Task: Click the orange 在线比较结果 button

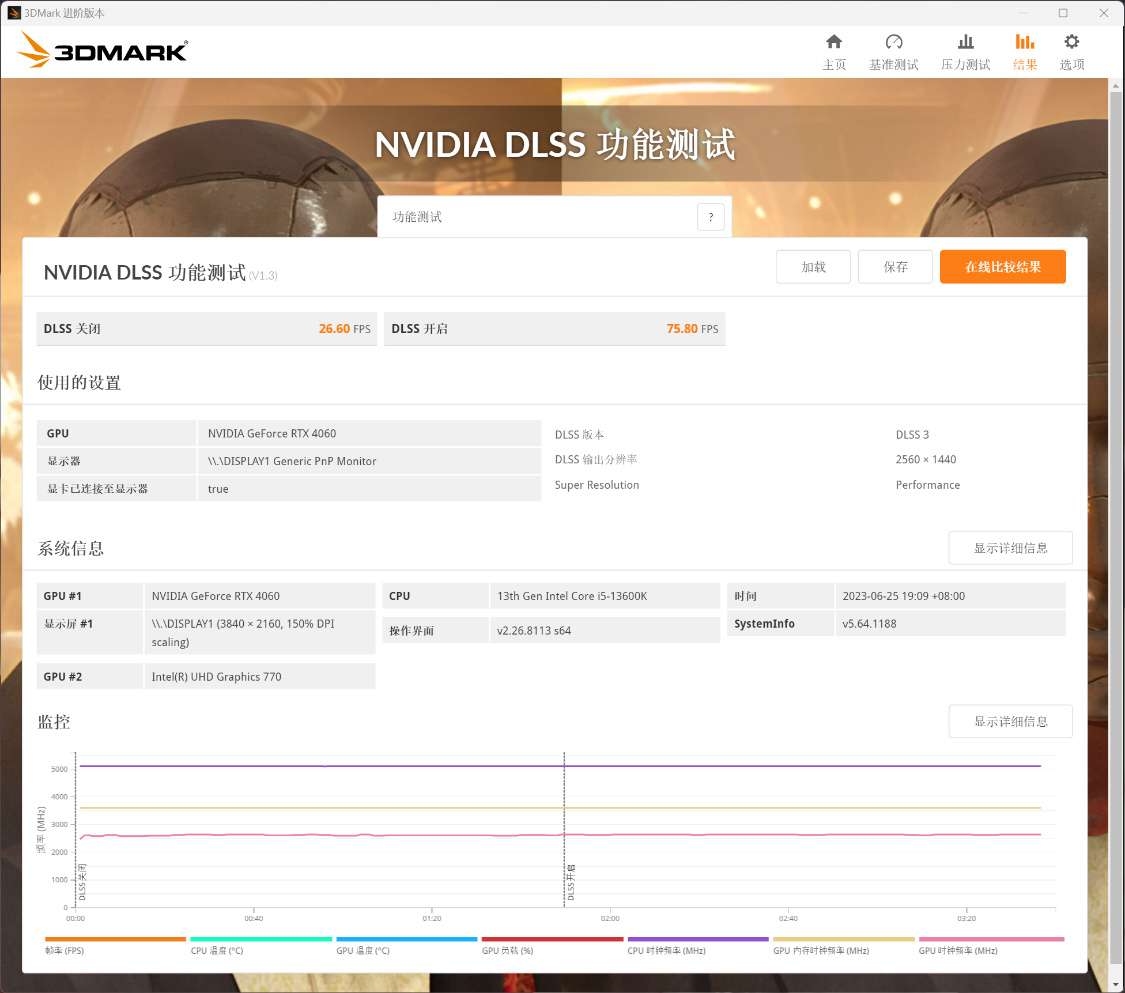Action: (x=1002, y=267)
